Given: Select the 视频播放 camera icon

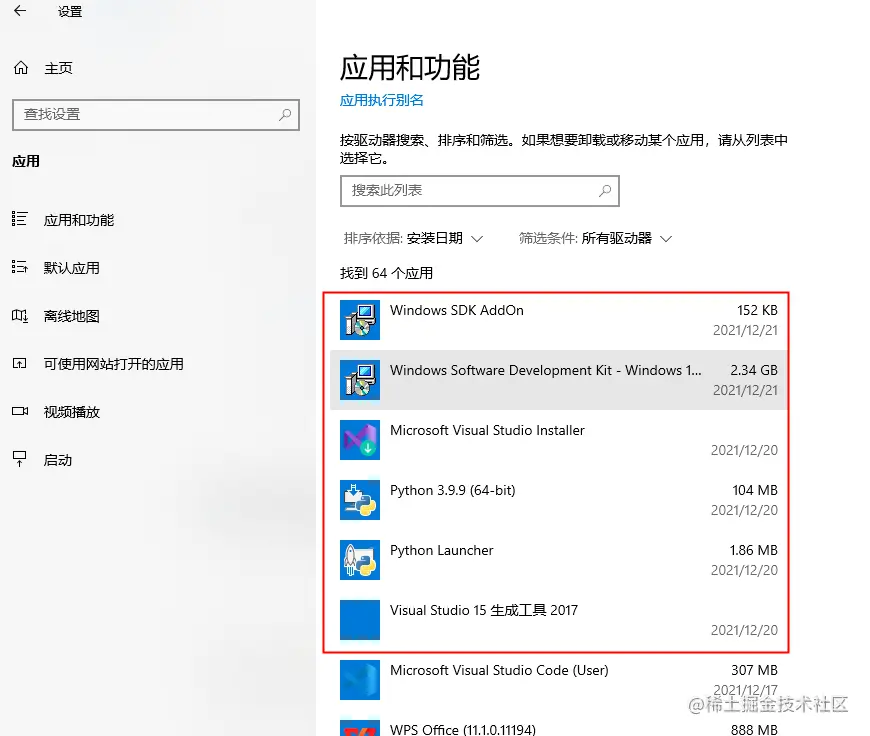Looking at the screenshot, I should pos(20,411).
